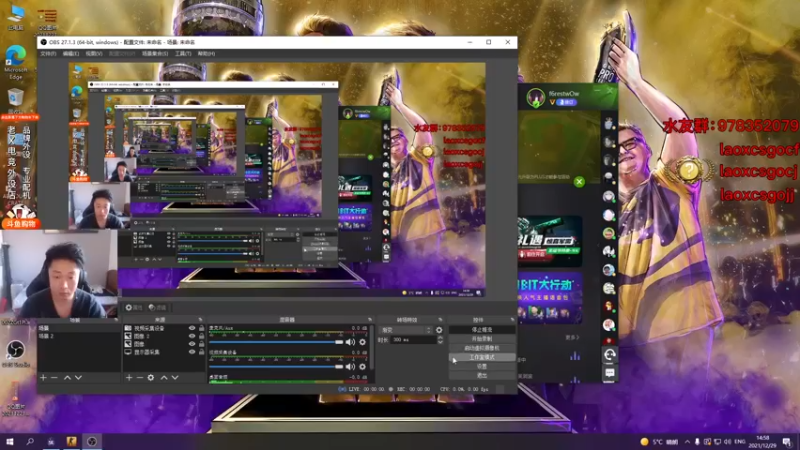Pop out the Audio Mixer dock panel

tap(370, 320)
